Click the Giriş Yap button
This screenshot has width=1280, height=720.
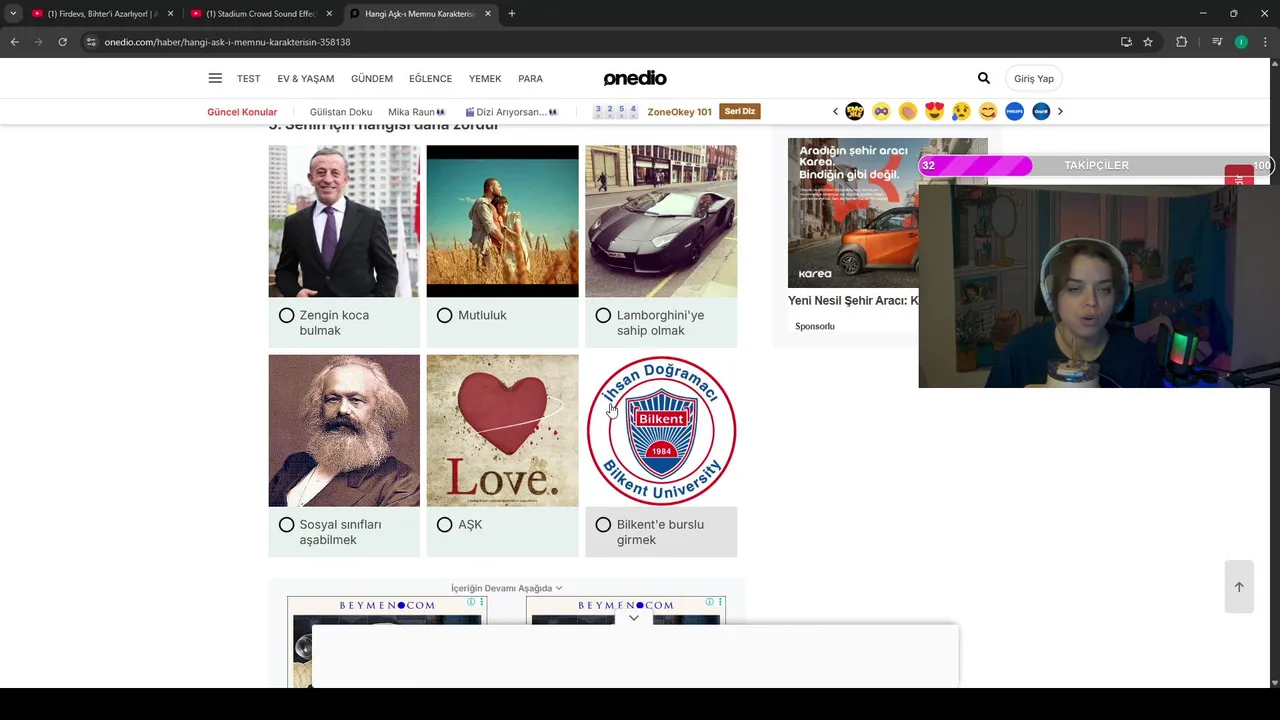[x=1034, y=78]
